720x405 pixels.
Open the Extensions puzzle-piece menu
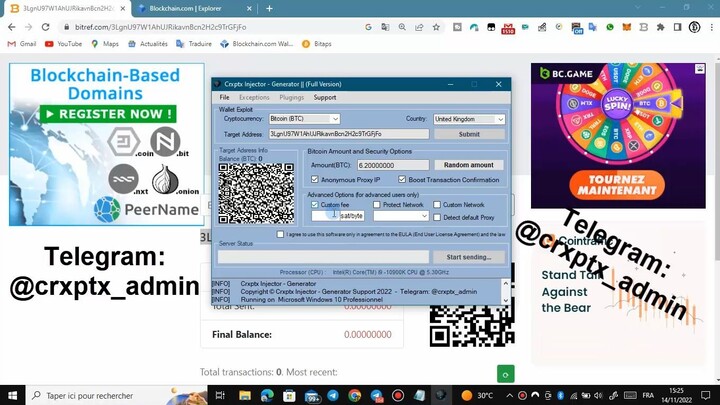[x=660, y=27]
